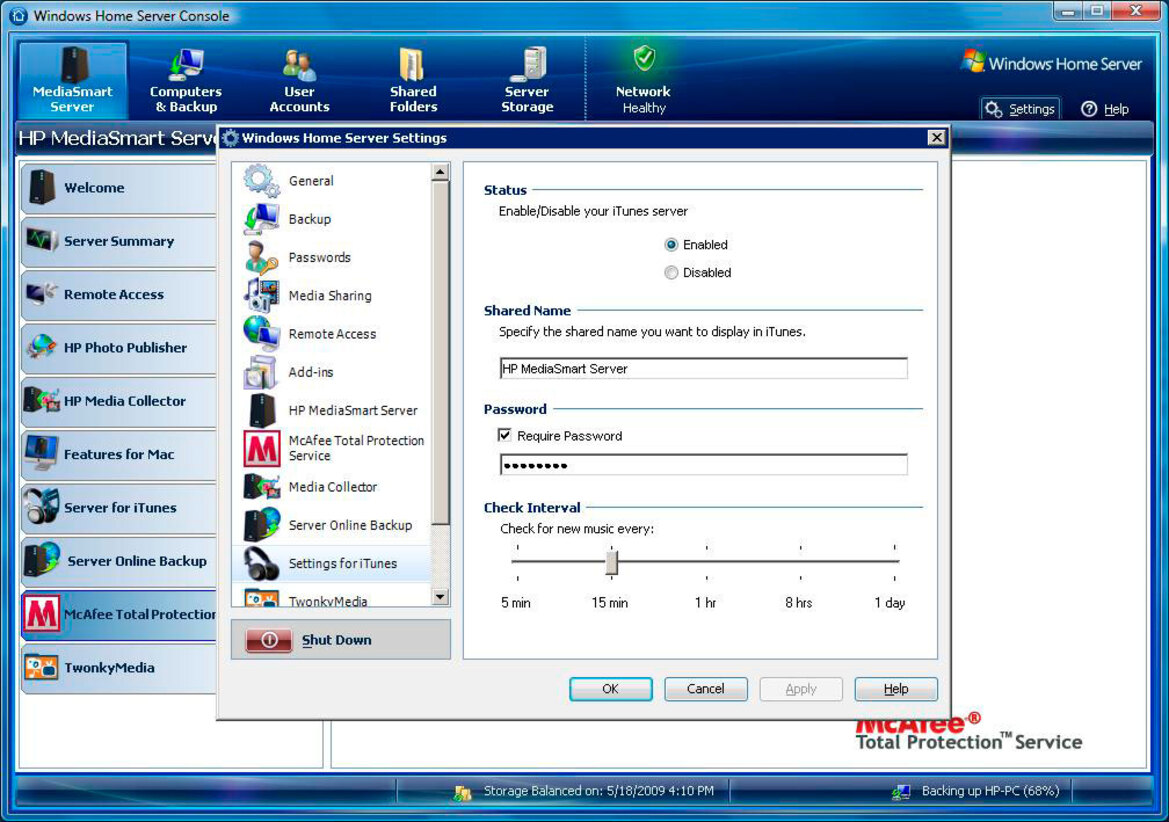Click the settings list scrollbar thumb

[x=440, y=353]
